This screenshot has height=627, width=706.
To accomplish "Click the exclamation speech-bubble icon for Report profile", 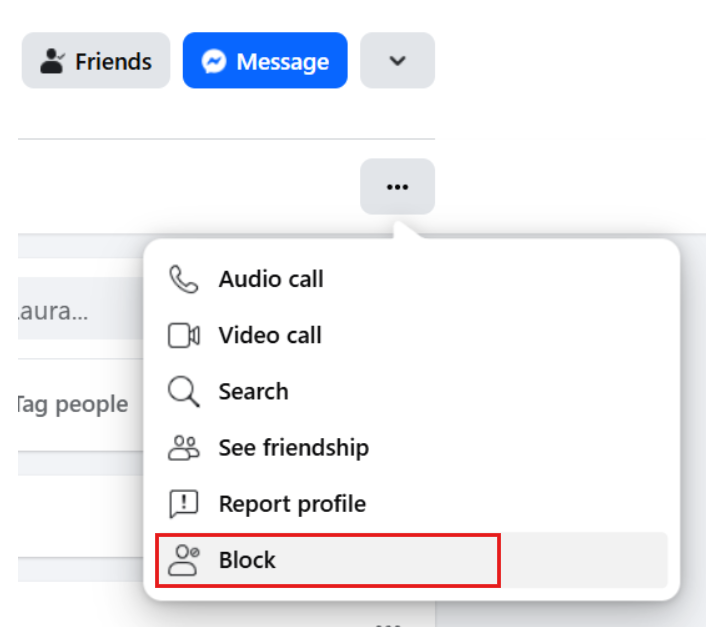I will click(184, 504).
